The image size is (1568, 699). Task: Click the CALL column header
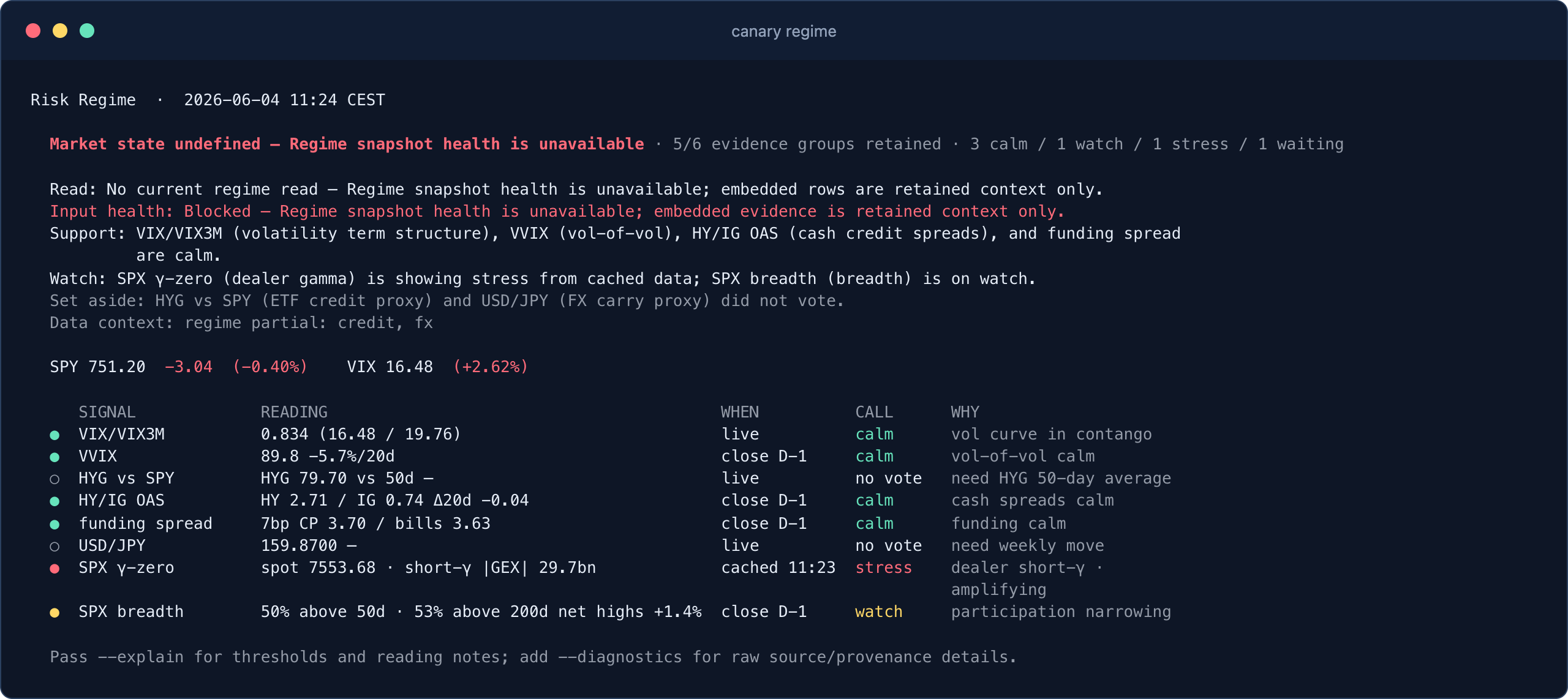click(875, 412)
